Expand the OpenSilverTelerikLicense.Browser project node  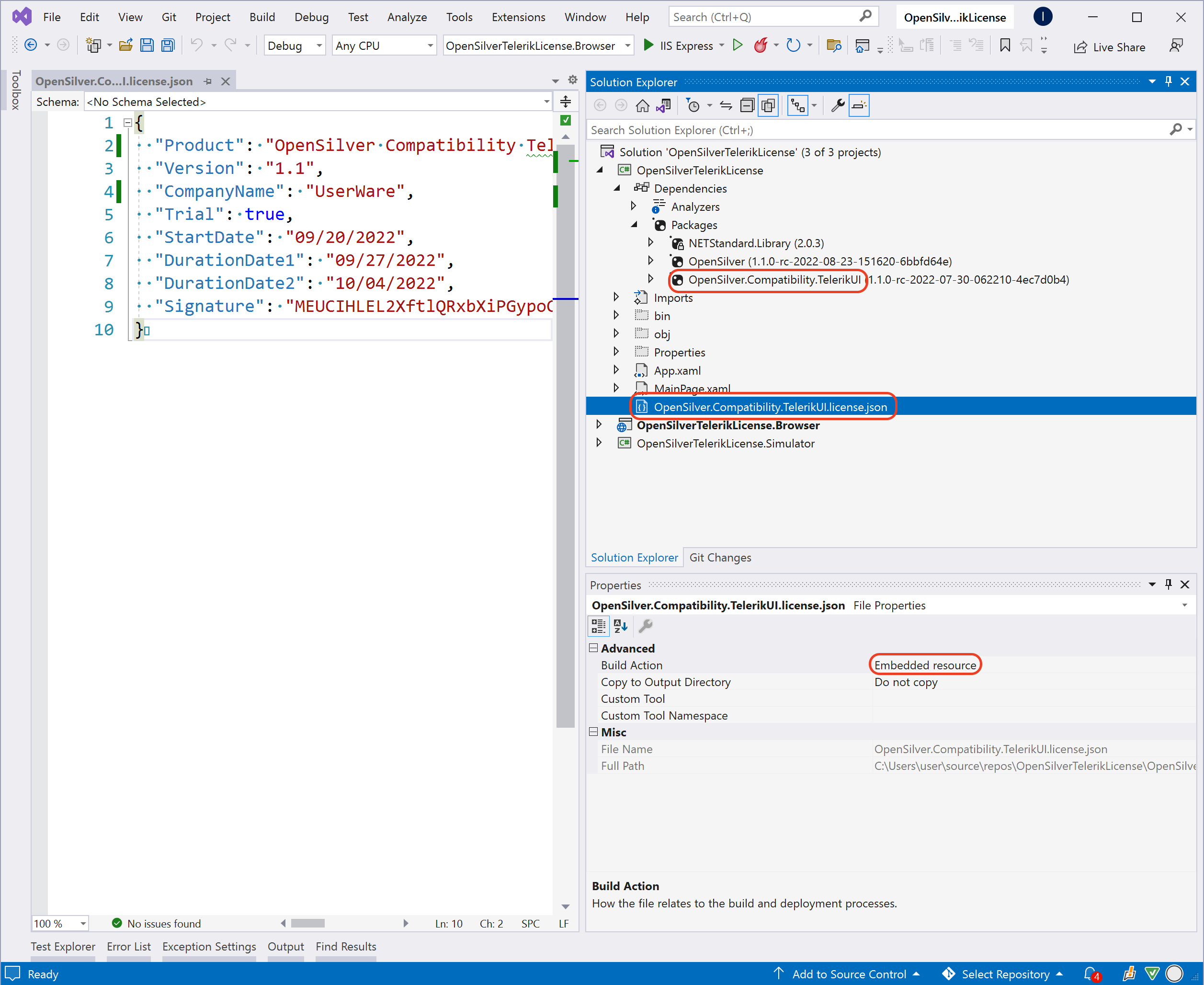coord(599,425)
